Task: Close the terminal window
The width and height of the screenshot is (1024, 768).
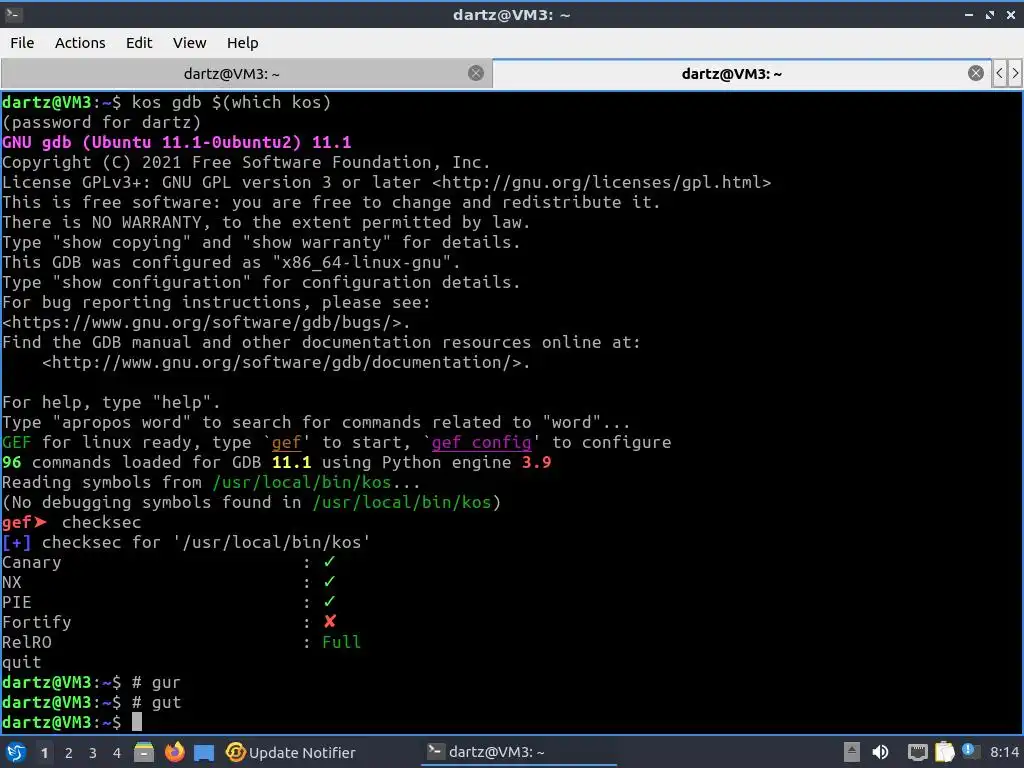Action: click(x=1011, y=14)
